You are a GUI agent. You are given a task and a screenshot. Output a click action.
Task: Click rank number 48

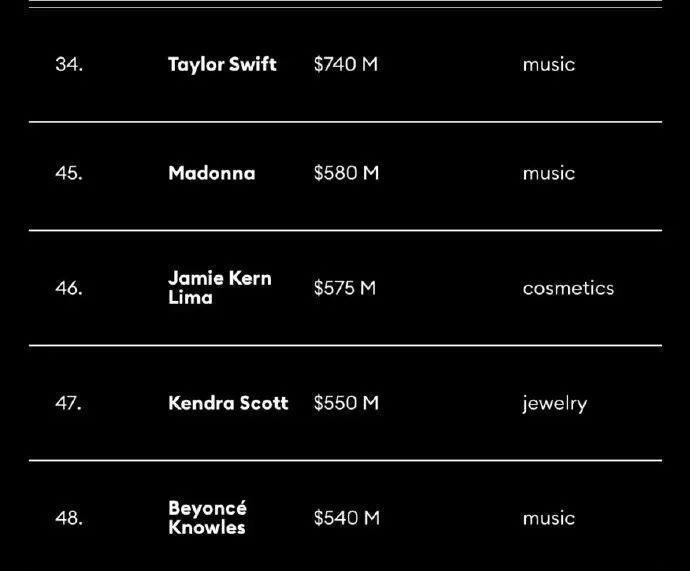69,518
